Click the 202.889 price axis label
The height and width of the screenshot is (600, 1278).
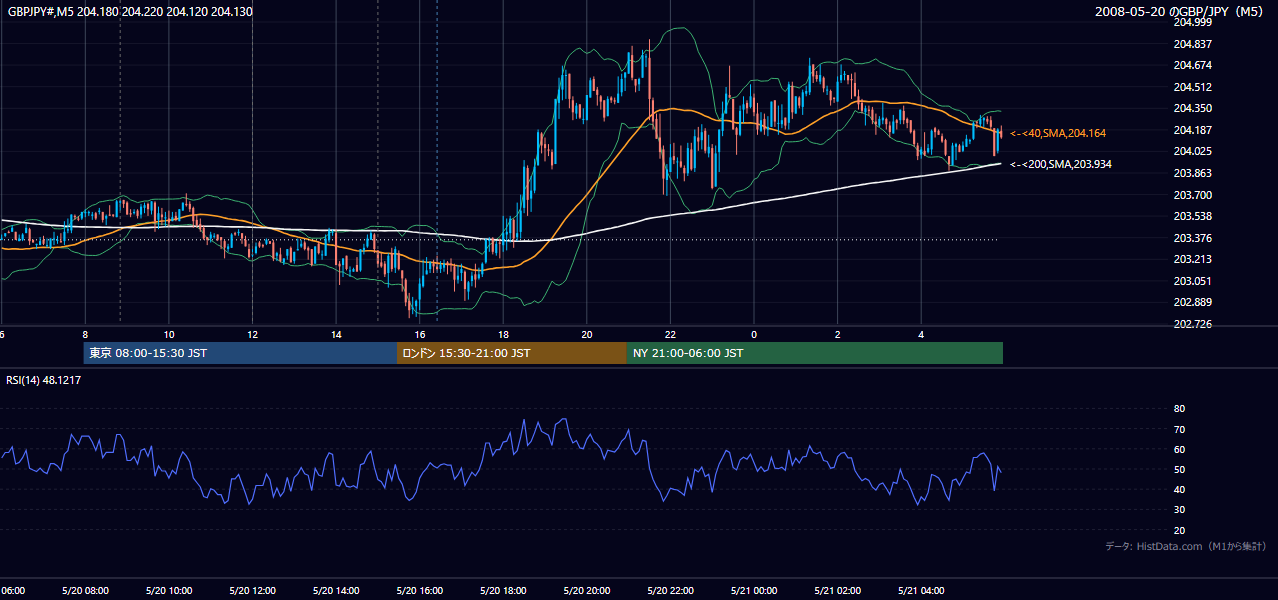pyautogui.click(x=1192, y=302)
